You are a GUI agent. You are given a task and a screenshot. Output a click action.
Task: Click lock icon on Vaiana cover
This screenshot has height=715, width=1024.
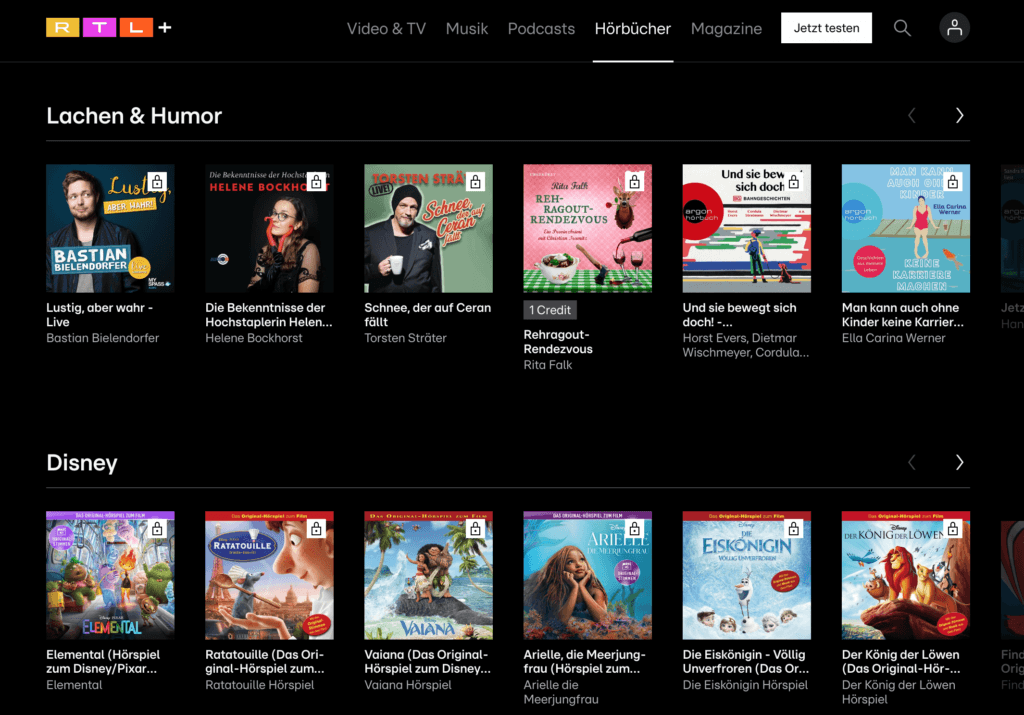tap(475, 529)
